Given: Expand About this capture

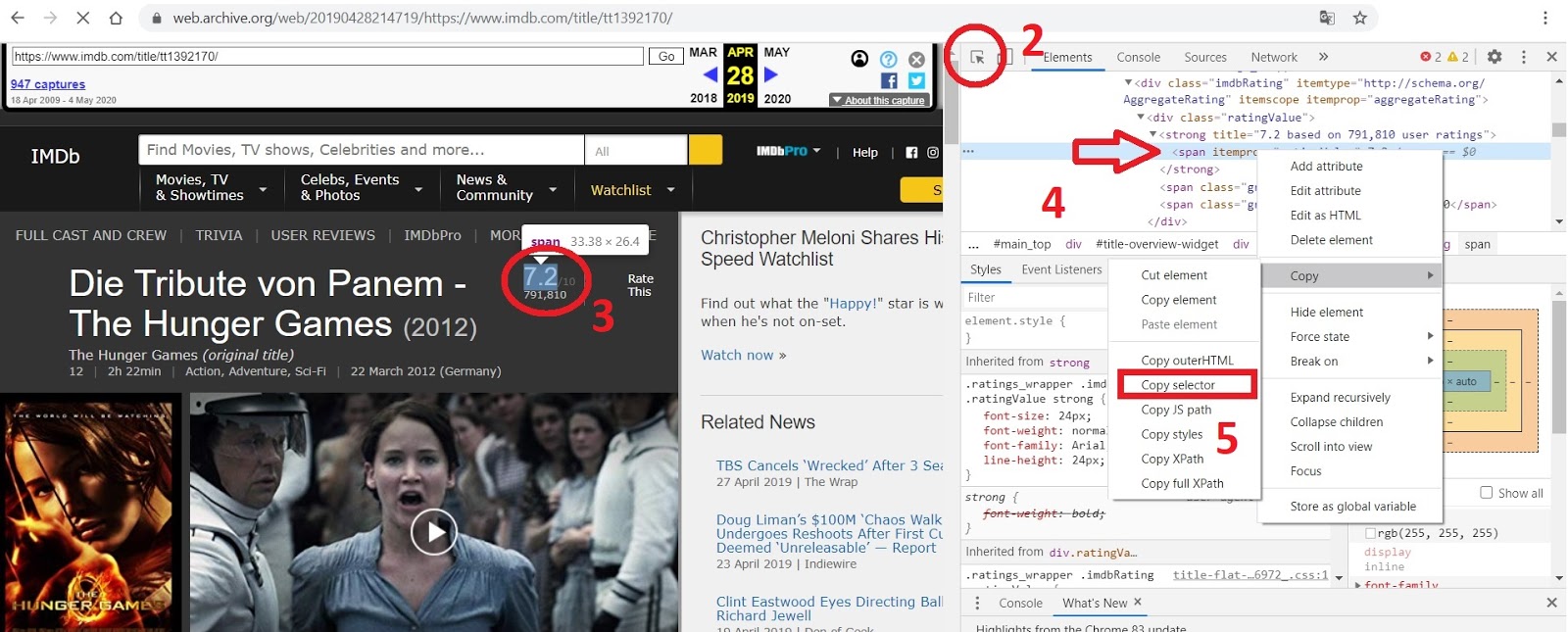Looking at the screenshot, I should coord(878,100).
